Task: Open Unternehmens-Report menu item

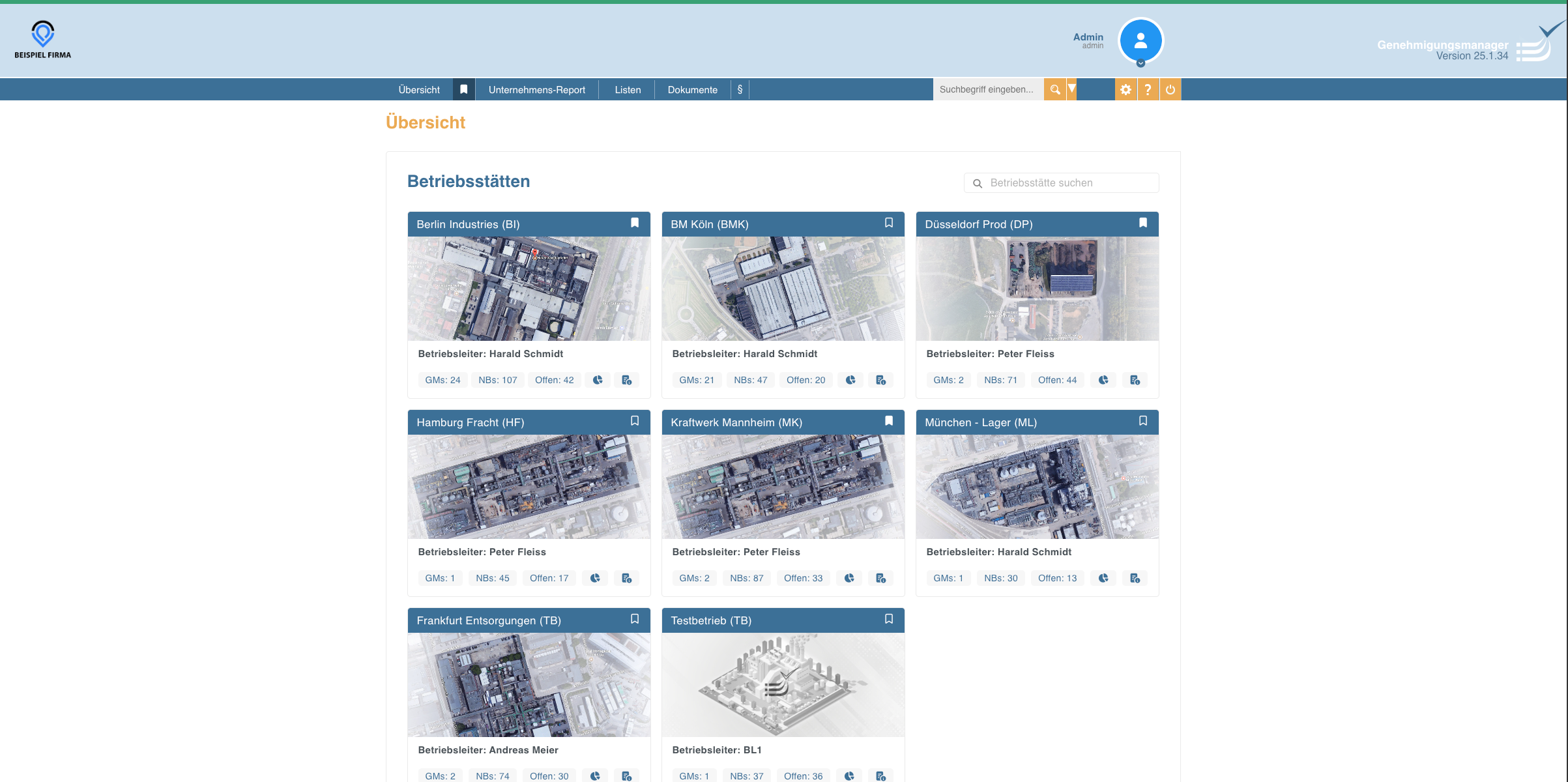Action: point(536,89)
